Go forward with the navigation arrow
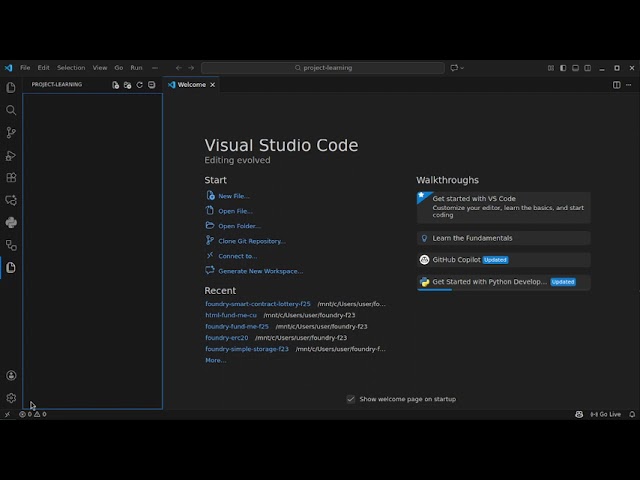Image resolution: width=640 pixels, height=480 pixels. [191, 68]
